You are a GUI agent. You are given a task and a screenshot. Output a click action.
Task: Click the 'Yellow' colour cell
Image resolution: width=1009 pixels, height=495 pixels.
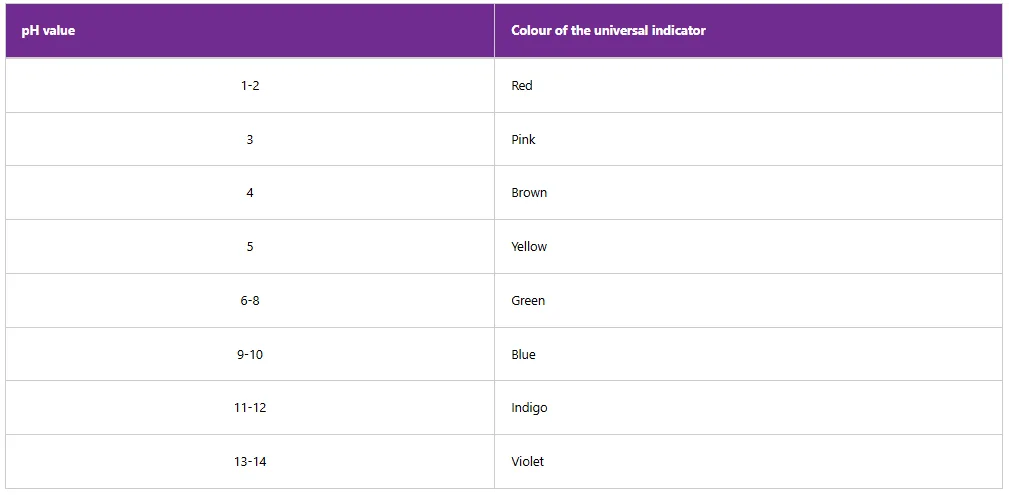(529, 247)
